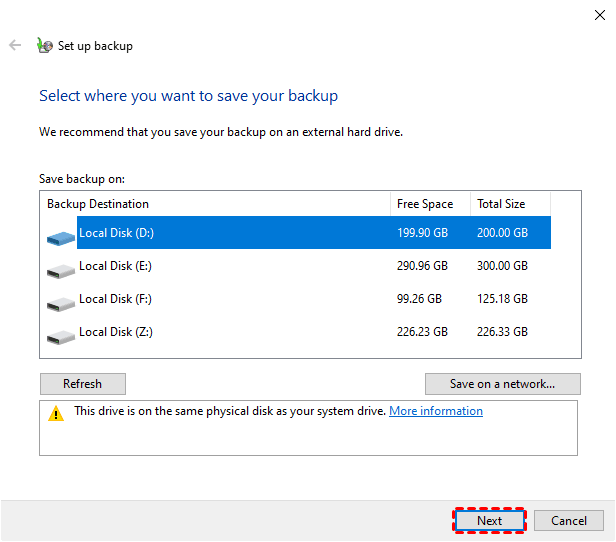The image size is (616, 542).
Task: Click the back arrow icon
Action: [15, 45]
